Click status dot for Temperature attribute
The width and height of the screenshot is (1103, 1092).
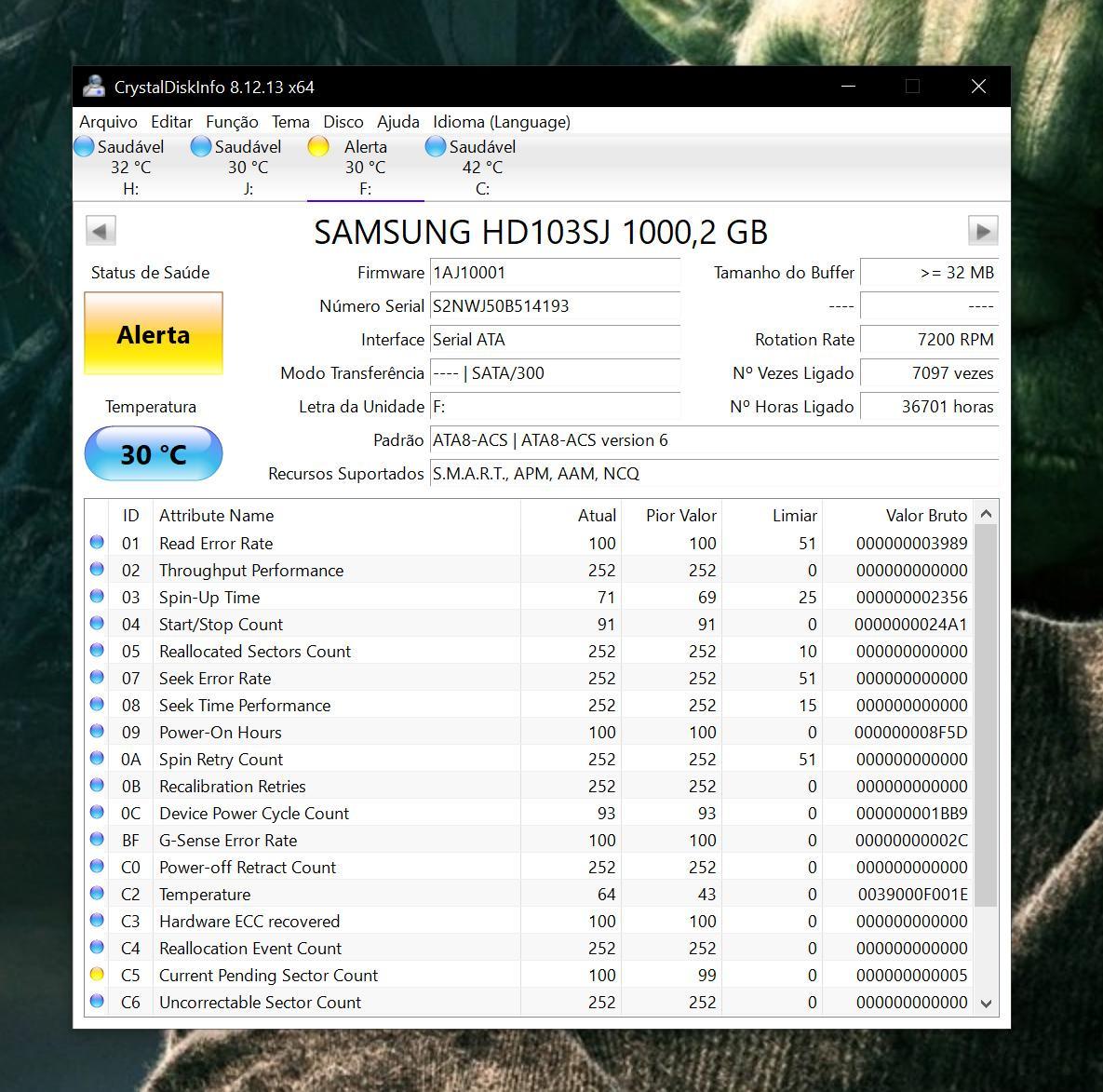click(x=97, y=893)
